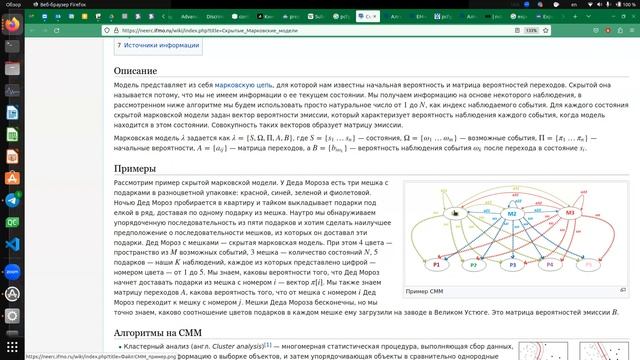Open Software Updater from the dock
Image resolution: width=640 pixels, height=360 pixels.
click(x=12, y=294)
